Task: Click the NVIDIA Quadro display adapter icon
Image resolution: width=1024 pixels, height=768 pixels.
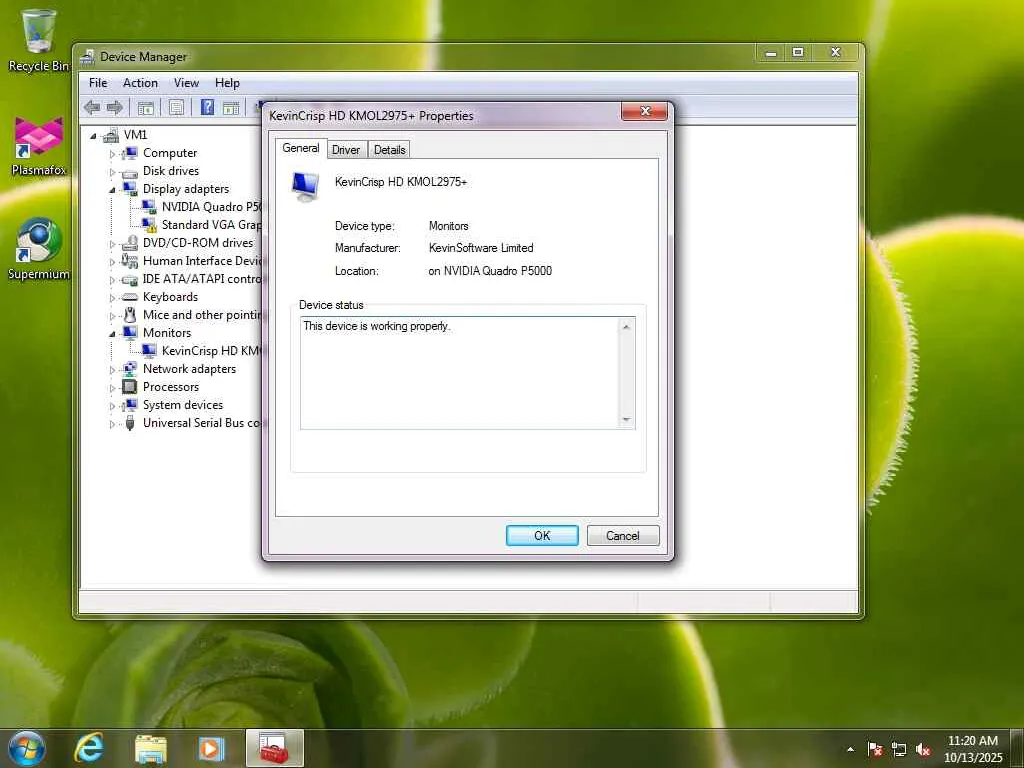Action: point(149,207)
